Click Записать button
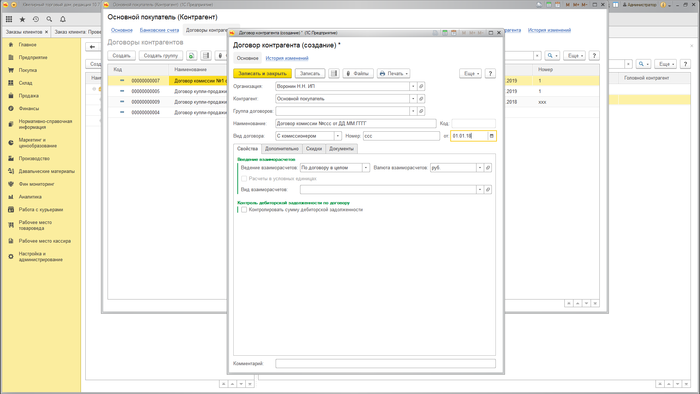700x394 pixels. 310,74
